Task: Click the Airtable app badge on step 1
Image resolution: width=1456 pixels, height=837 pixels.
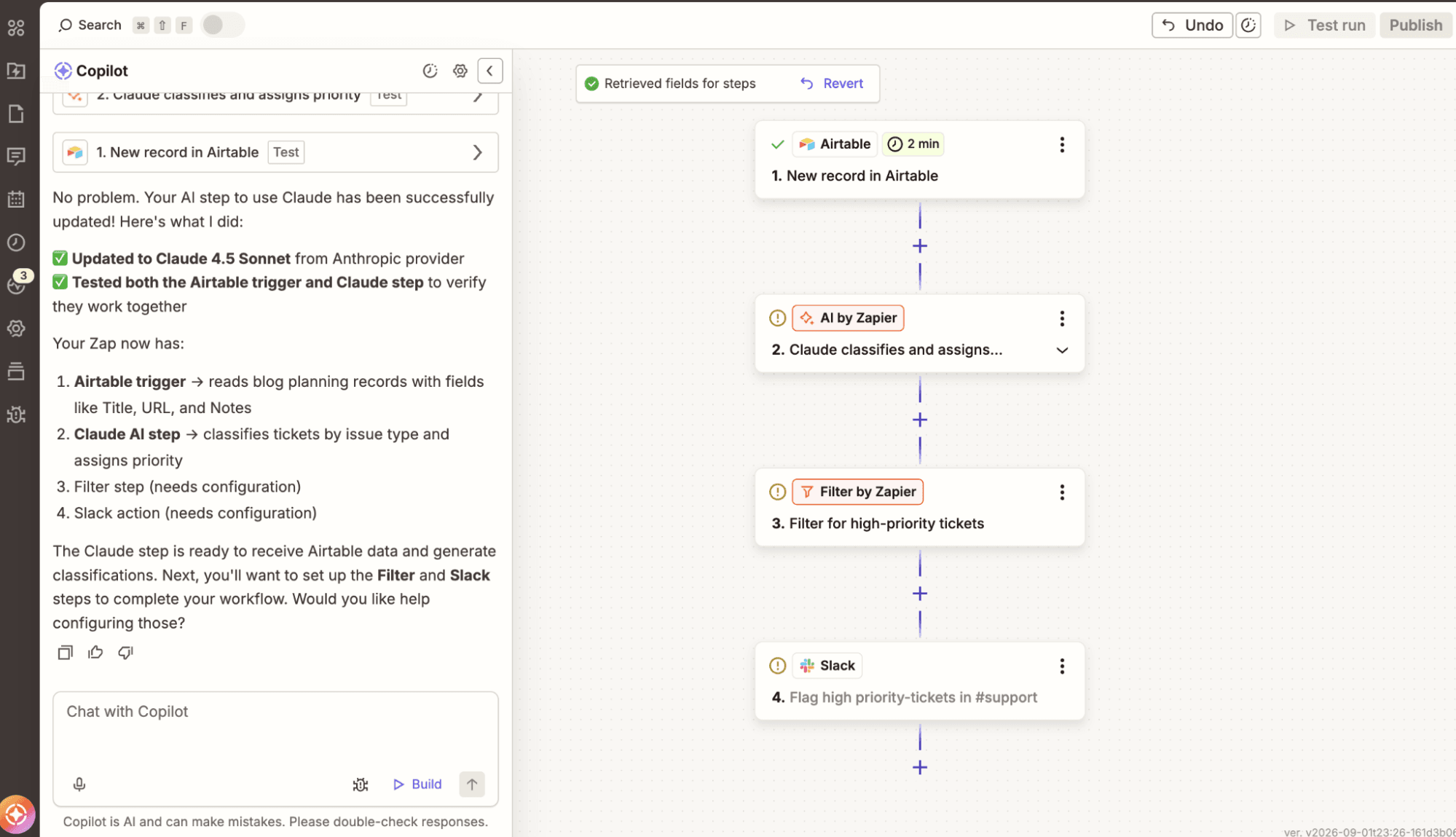Action: point(835,144)
